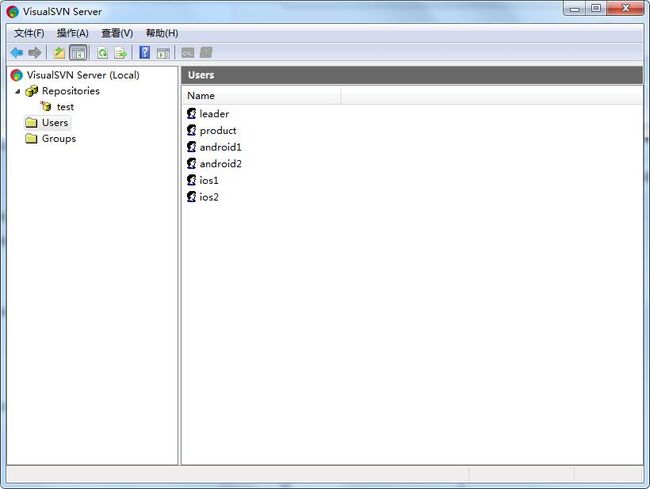Click the last grayed-out toolbar icon
The height and width of the screenshot is (489, 650).
pos(206,52)
